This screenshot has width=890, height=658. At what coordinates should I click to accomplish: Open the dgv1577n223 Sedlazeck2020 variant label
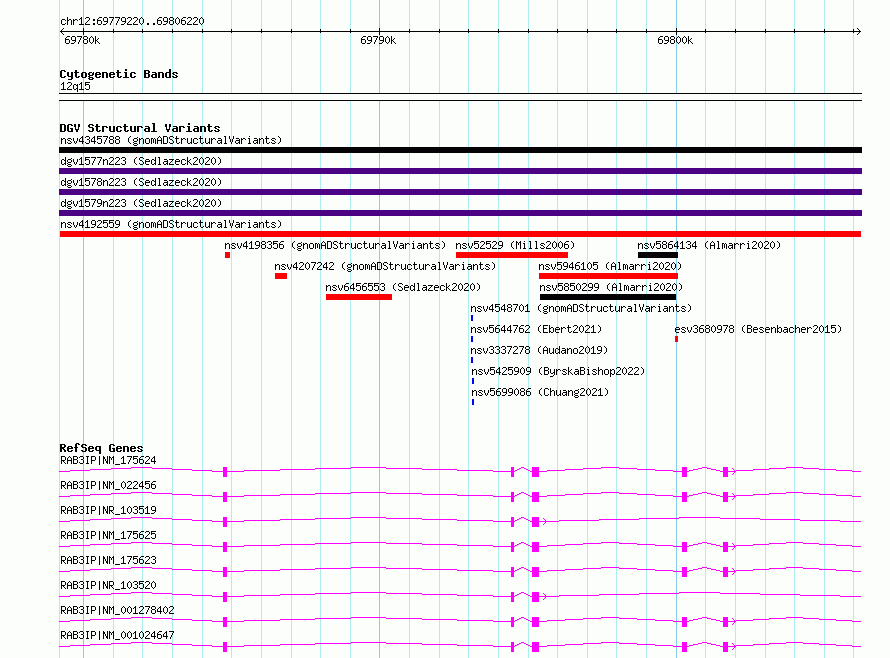[x=141, y=161]
